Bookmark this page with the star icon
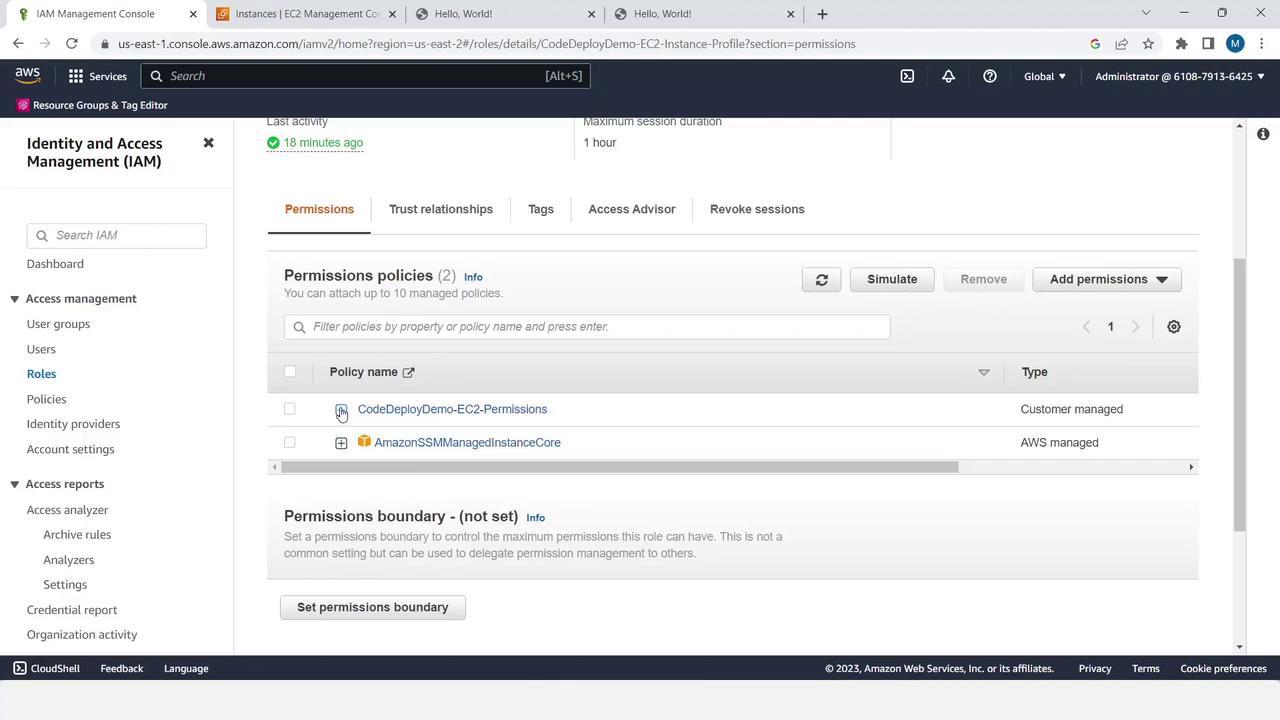 point(1148,44)
